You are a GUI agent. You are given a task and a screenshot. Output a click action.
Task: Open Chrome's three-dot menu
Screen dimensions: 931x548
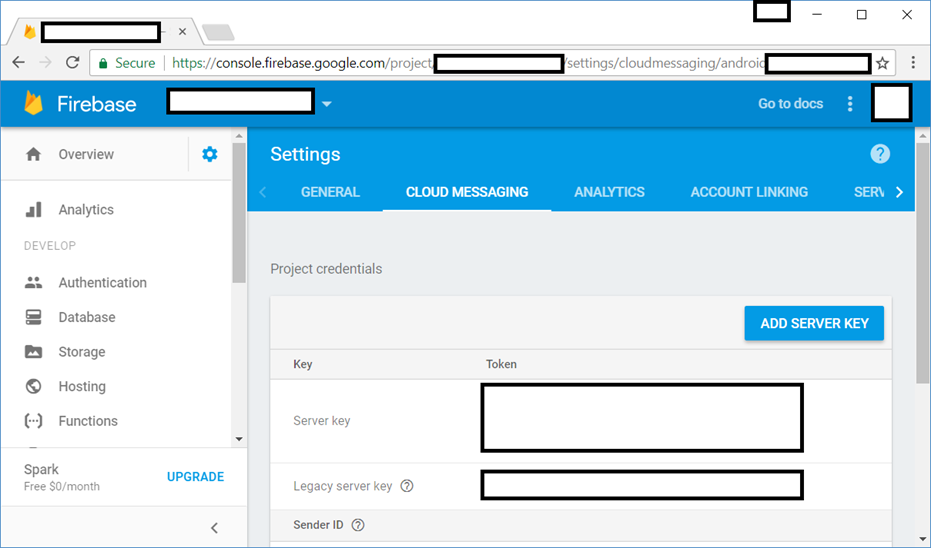point(913,63)
